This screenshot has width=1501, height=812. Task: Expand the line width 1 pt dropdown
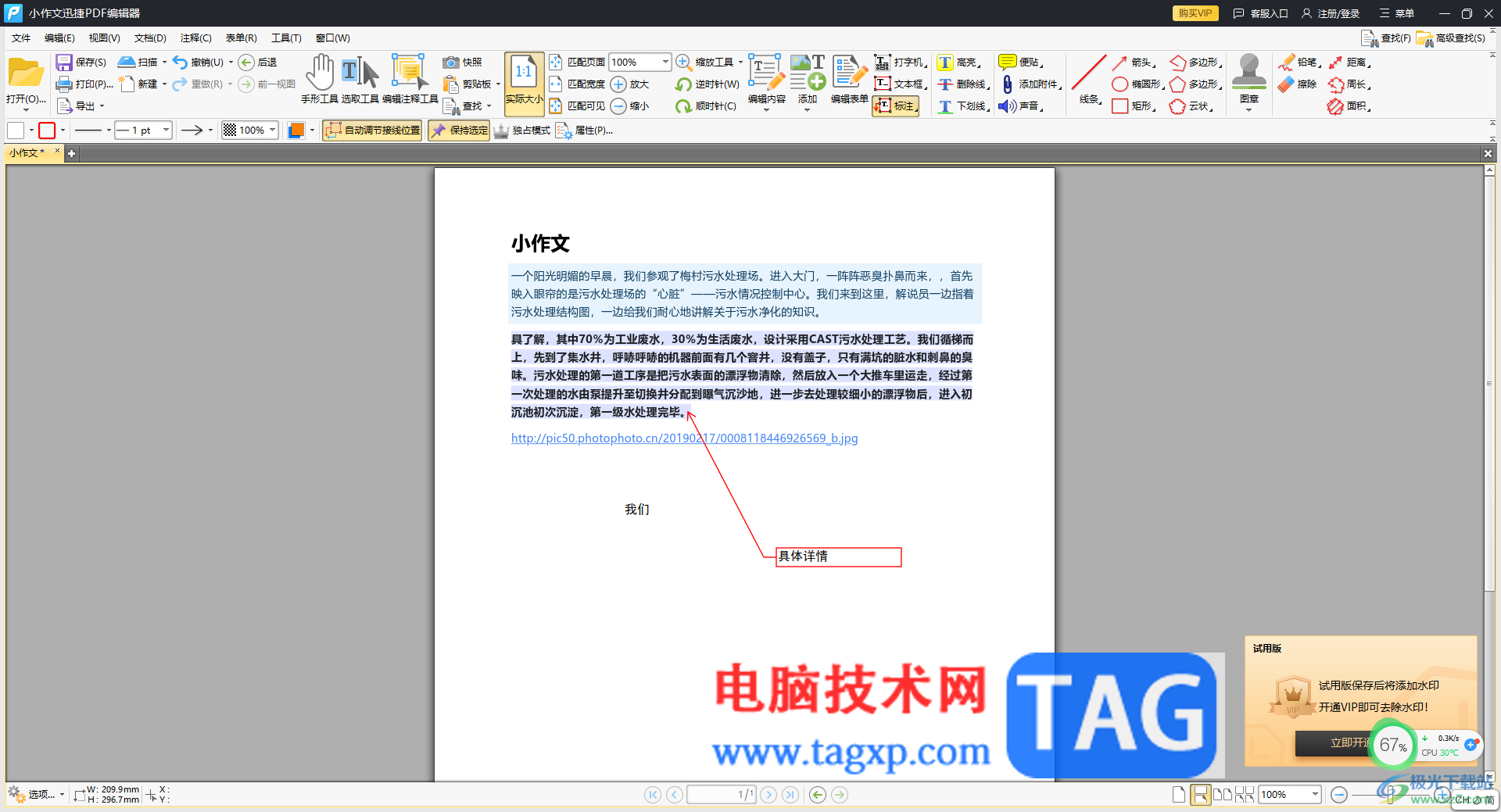tap(166, 131)
